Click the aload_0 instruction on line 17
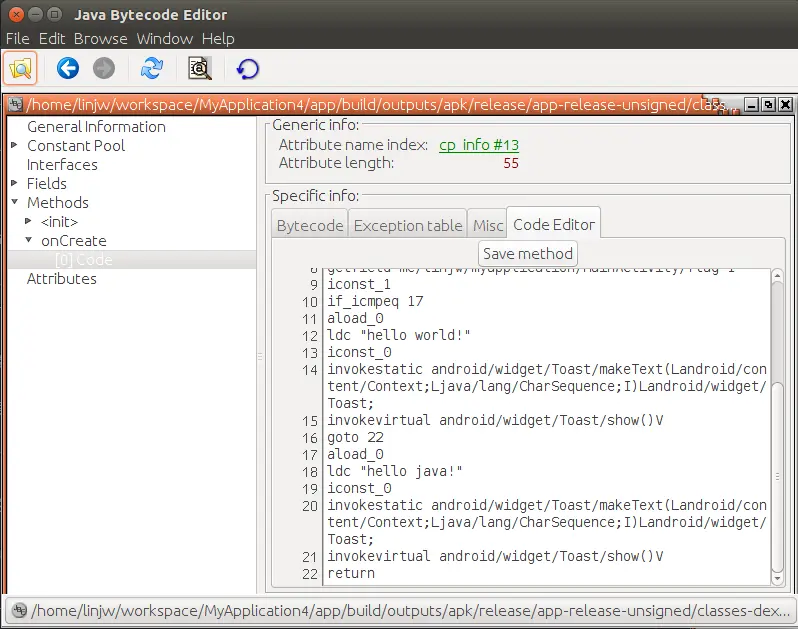Viewport: 798px width, 629px height. tap(355, 454)
